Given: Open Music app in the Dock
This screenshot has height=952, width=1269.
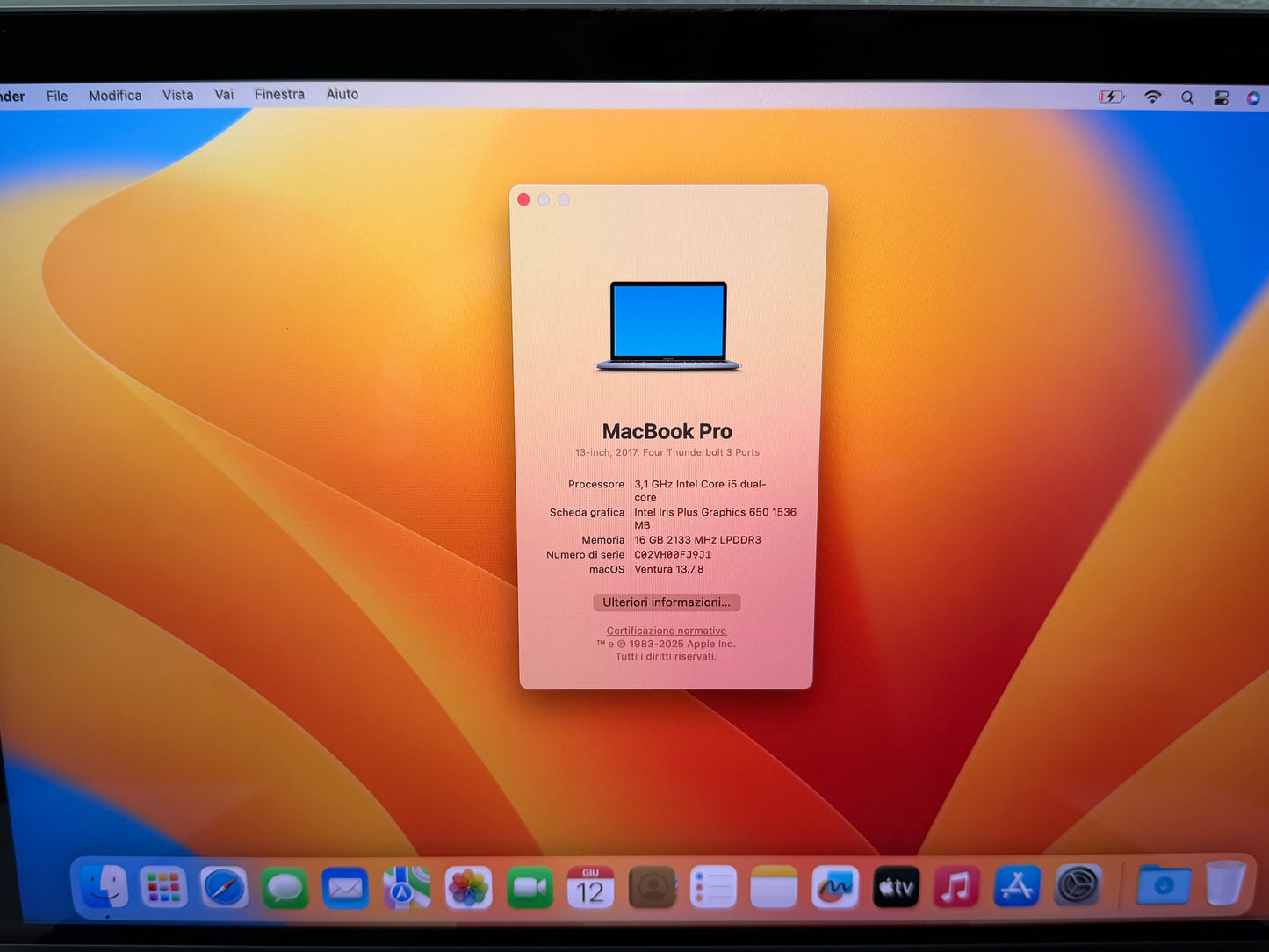Looking at the screenshot, I should (956, 887).
